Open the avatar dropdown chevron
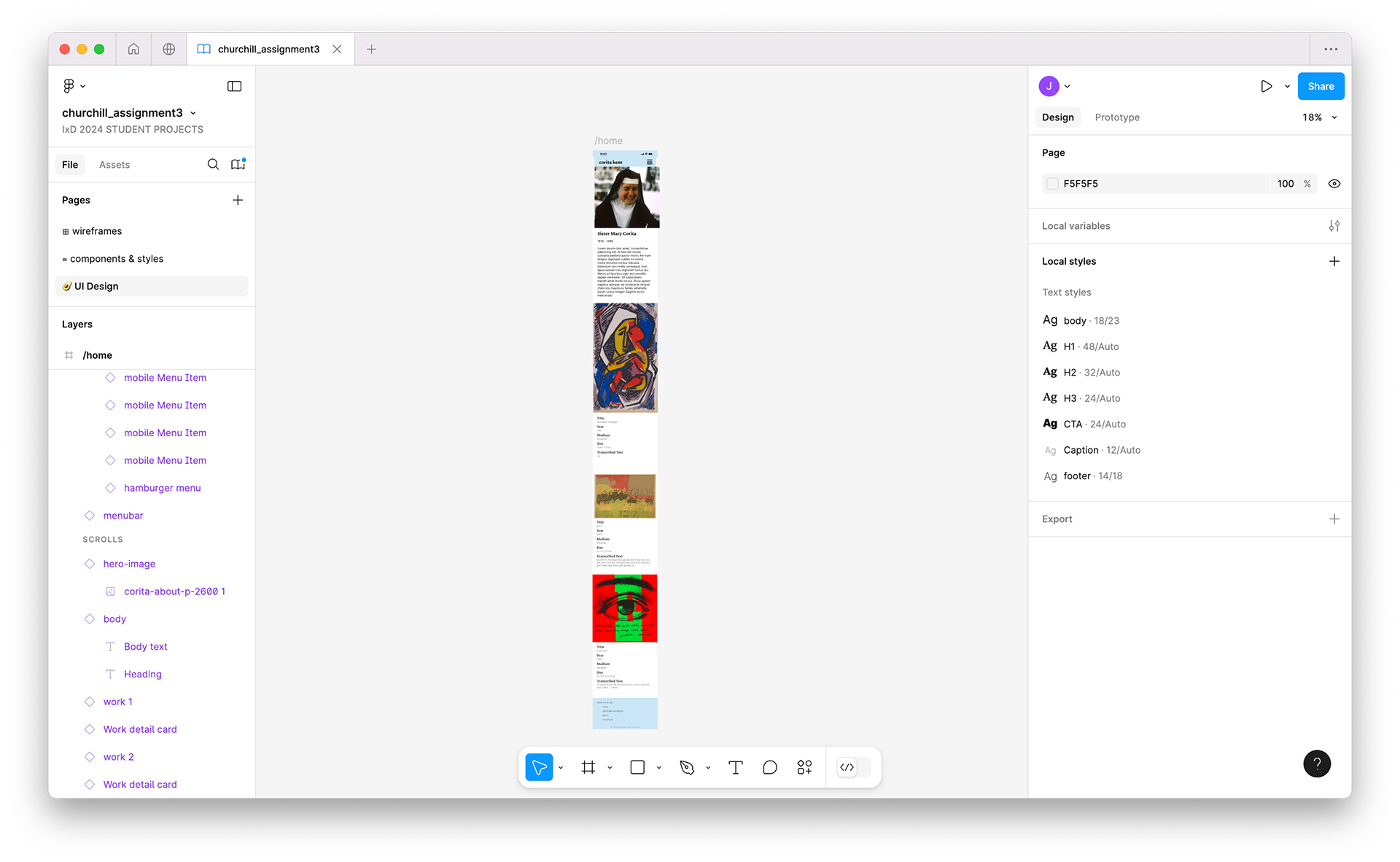This screenshot has height=862, width=1400. pos(1067,86)
